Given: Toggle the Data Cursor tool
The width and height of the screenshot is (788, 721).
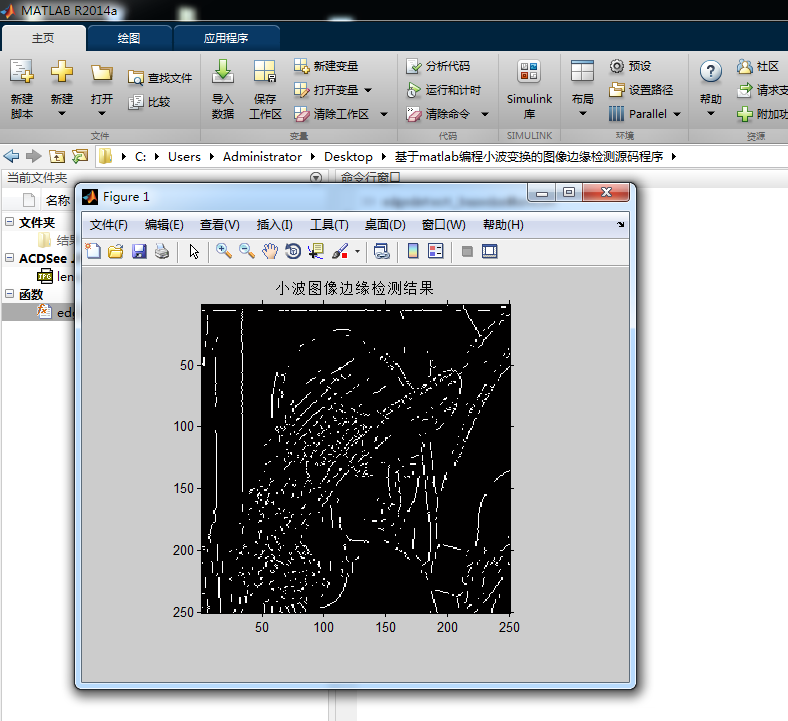Looking at the screenshot, I should tap(316, 251).
